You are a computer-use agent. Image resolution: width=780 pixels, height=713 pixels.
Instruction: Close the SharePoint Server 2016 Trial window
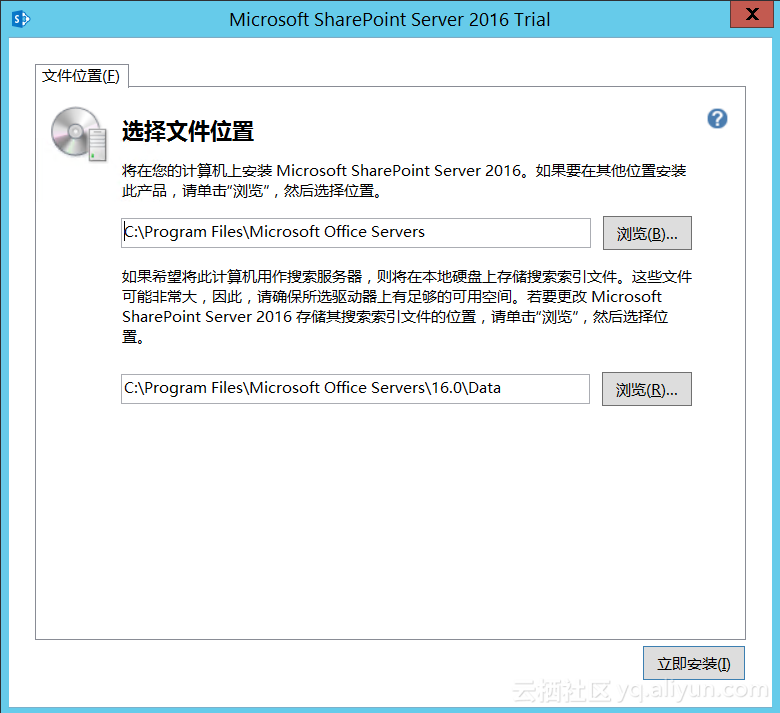click(752, 14)
